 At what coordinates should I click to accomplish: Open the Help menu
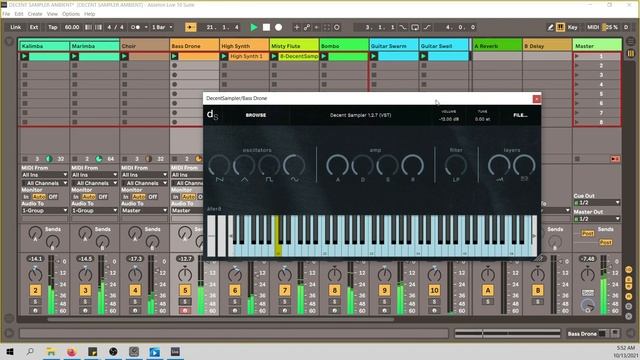(x=89, y=14)
